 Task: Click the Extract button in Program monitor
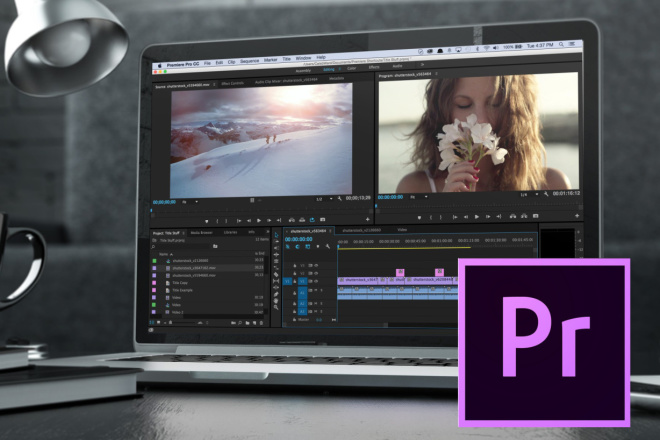pos(524,216)
